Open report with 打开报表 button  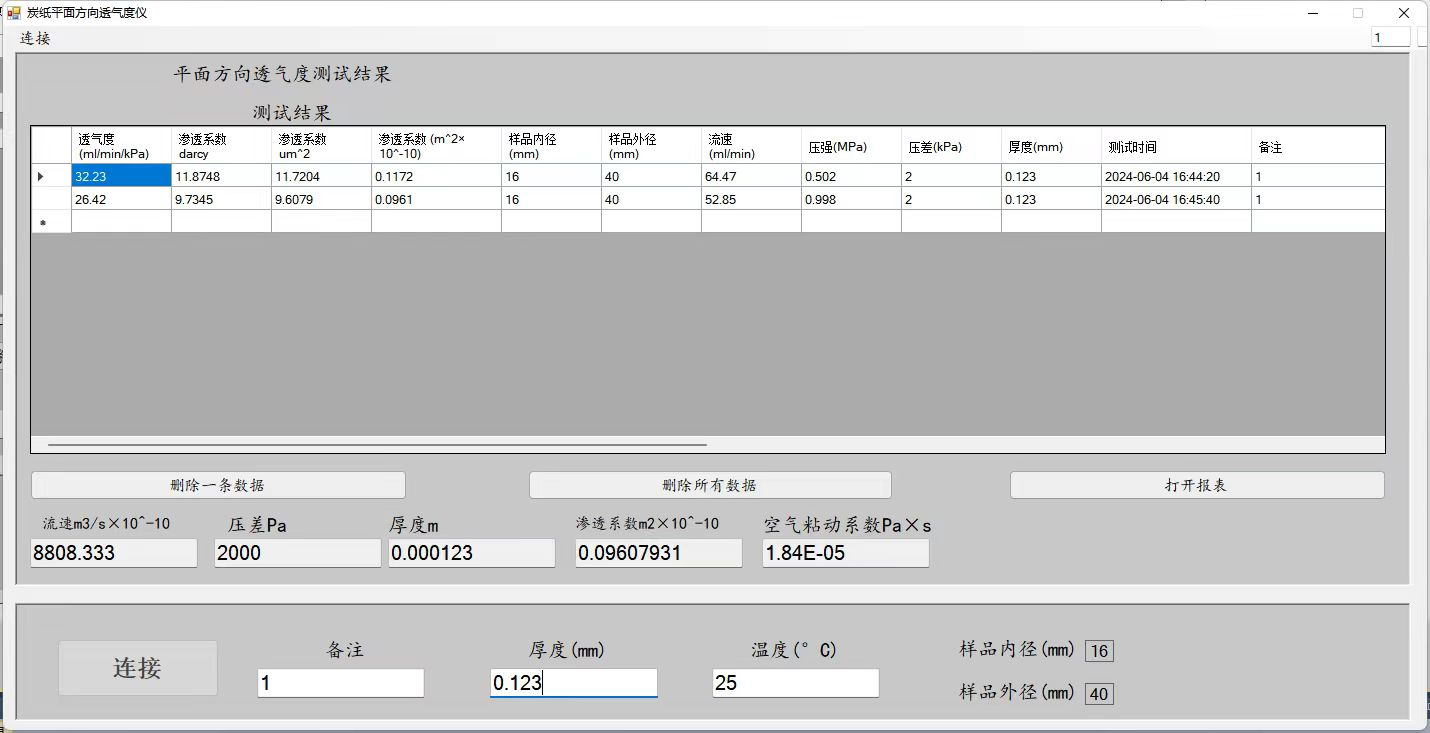point(1196,485)
